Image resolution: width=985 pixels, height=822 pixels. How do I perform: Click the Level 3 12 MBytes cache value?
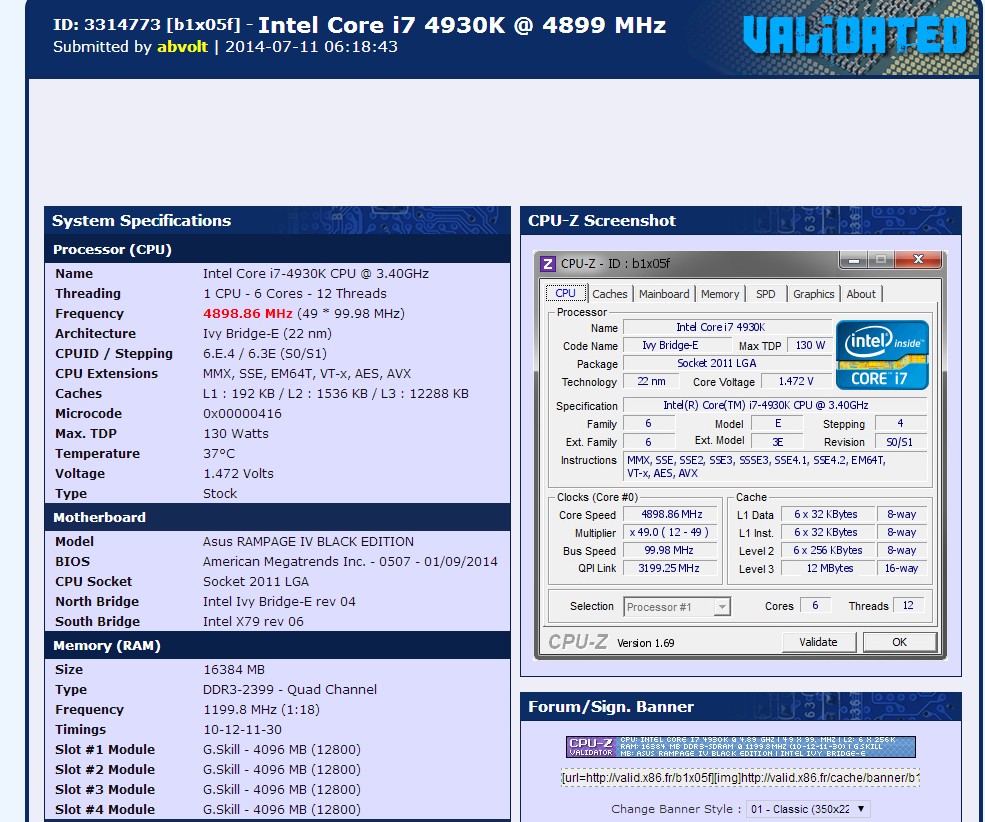(829, 568)
